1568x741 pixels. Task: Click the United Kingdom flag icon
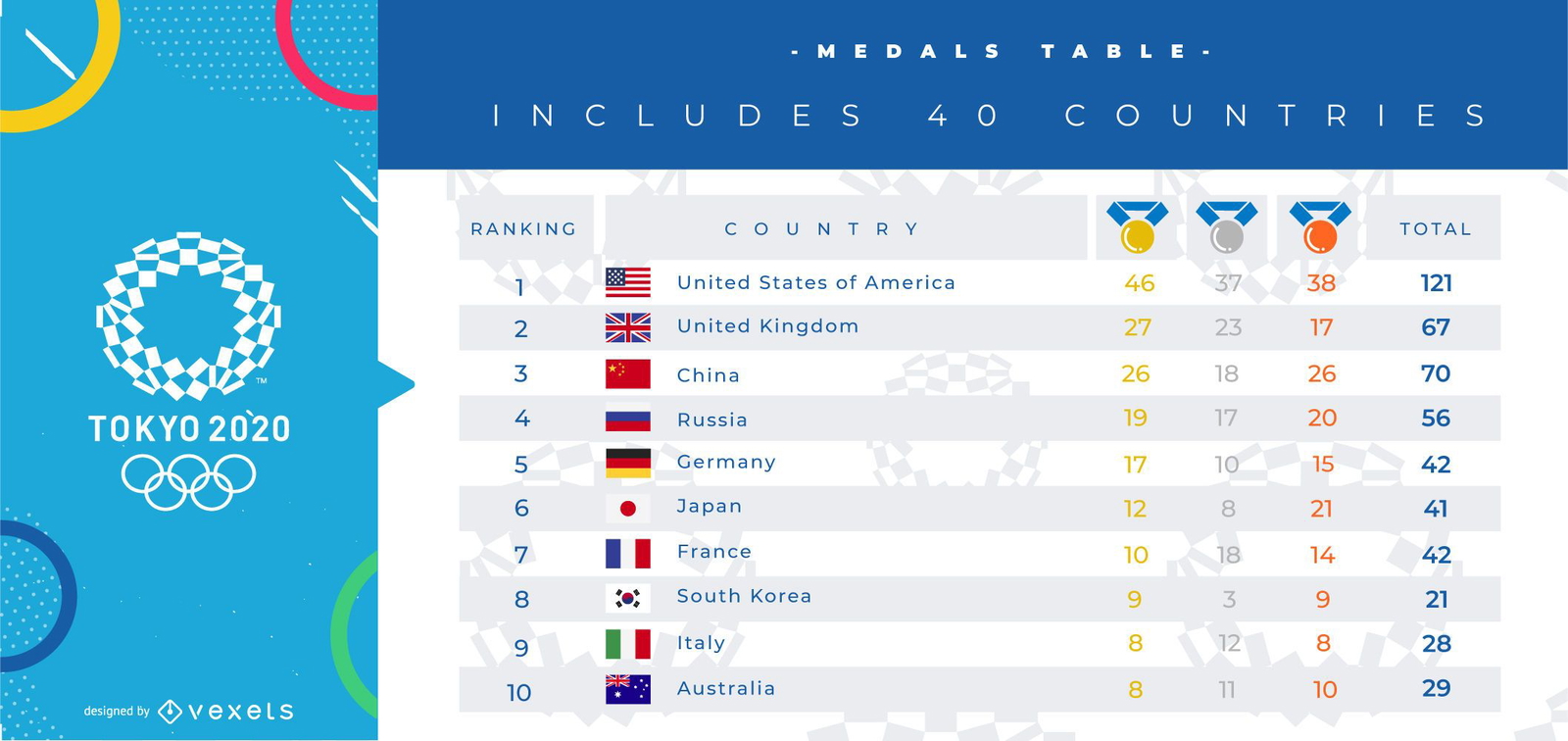627,327
